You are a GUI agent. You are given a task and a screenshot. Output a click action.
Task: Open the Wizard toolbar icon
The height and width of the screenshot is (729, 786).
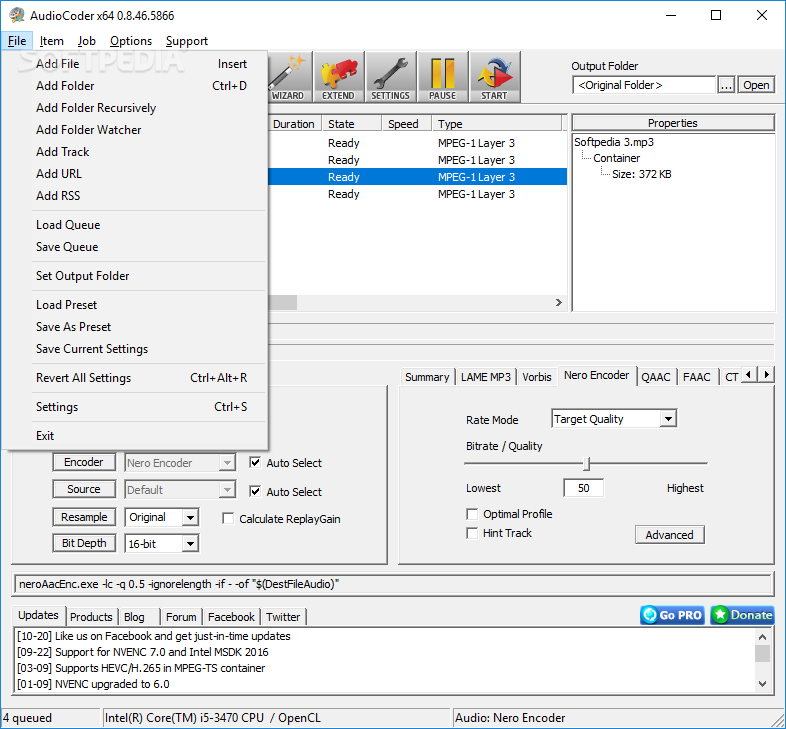290,77
